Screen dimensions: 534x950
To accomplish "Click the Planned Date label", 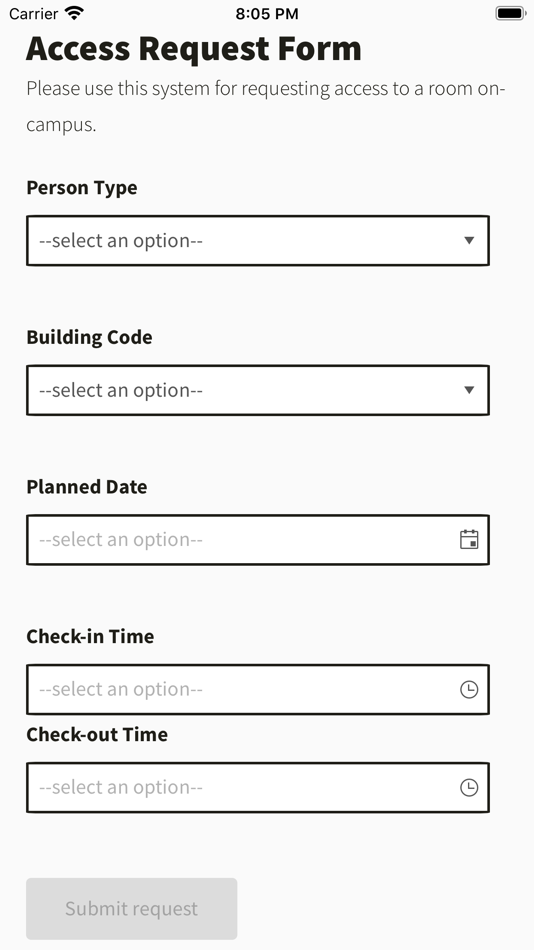I will point(87,487).
